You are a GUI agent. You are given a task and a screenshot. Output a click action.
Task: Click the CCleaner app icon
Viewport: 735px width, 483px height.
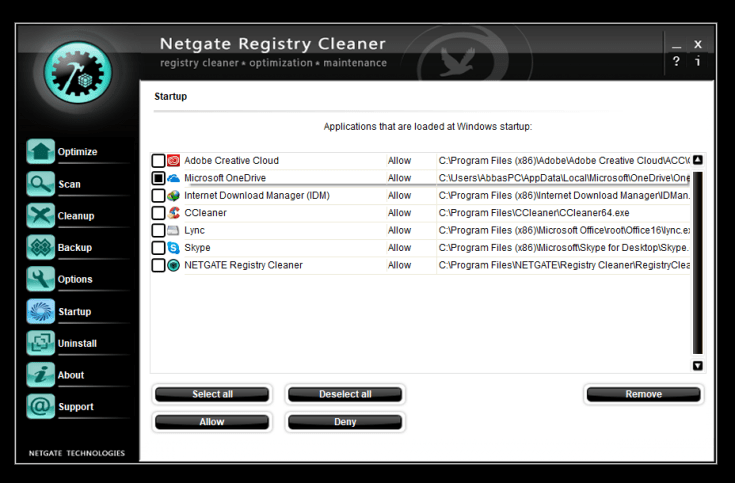click(x=173, y=213)
